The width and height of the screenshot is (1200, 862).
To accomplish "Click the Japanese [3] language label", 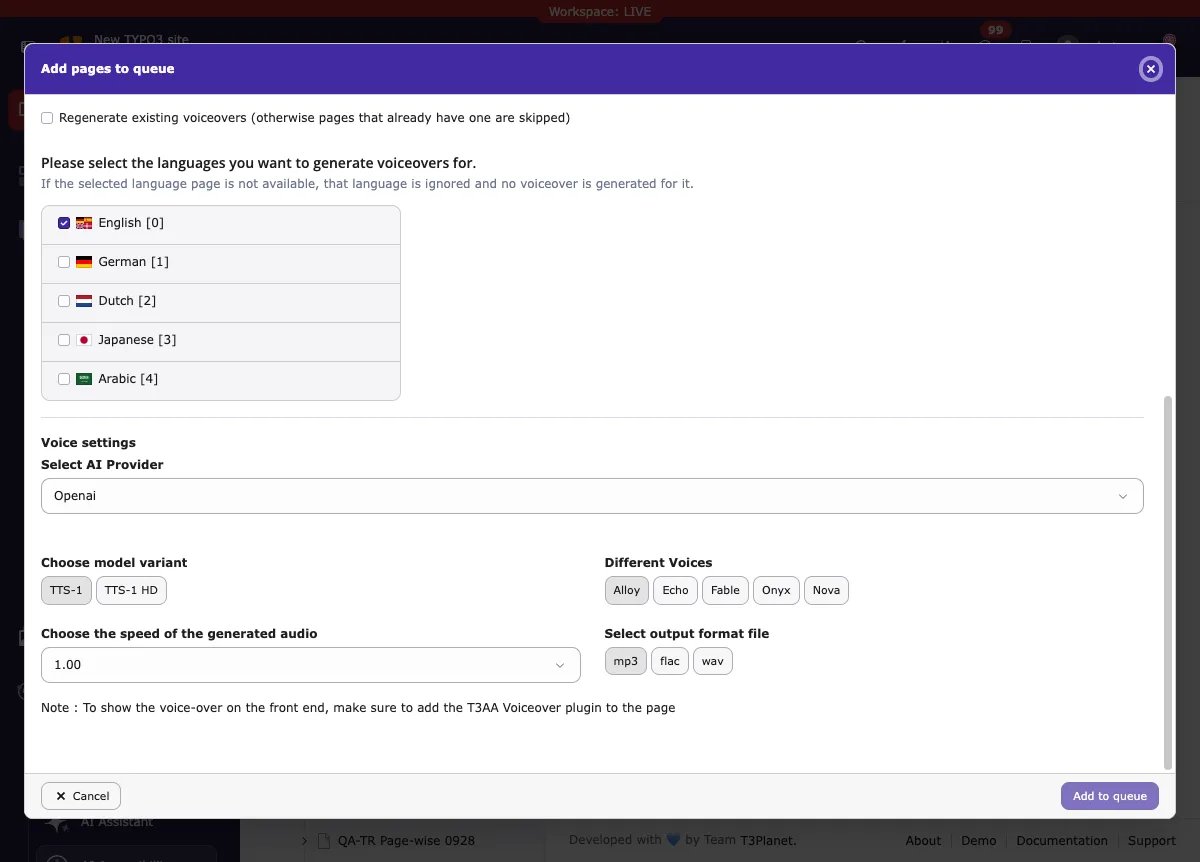I will point(137,340).
